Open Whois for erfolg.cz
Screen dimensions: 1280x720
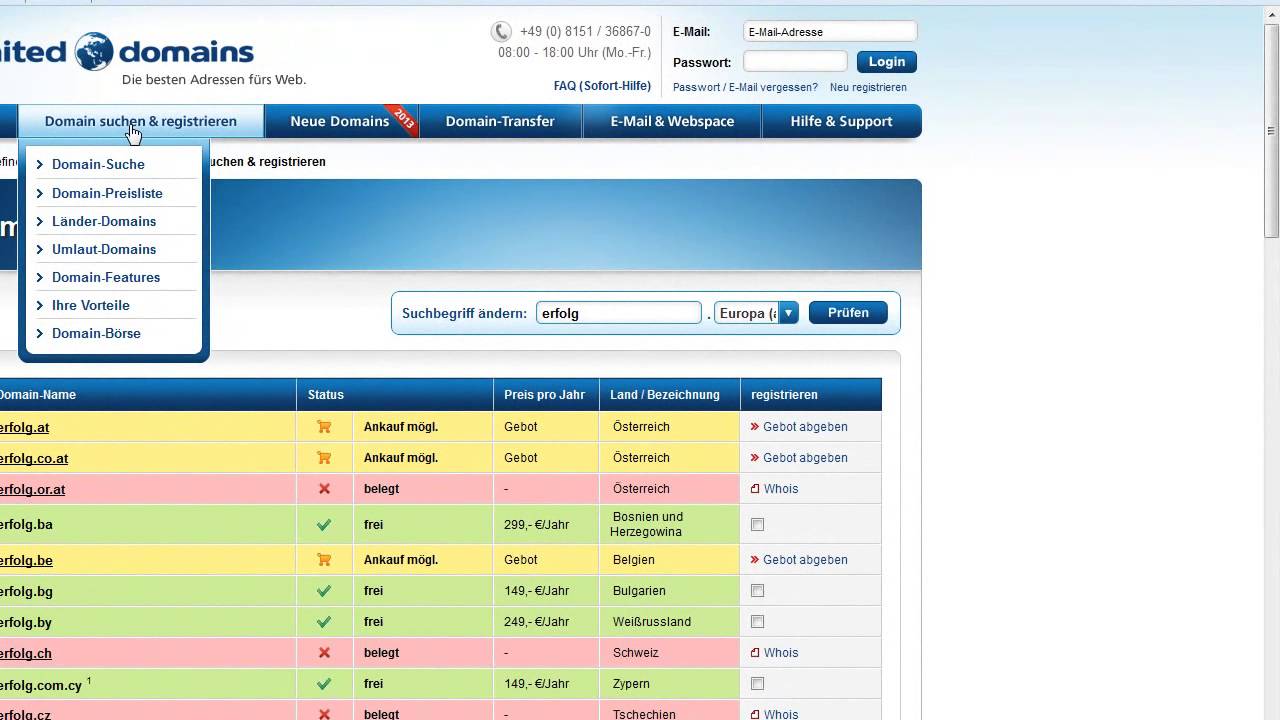pyautogui.click(x=781, y=714)
